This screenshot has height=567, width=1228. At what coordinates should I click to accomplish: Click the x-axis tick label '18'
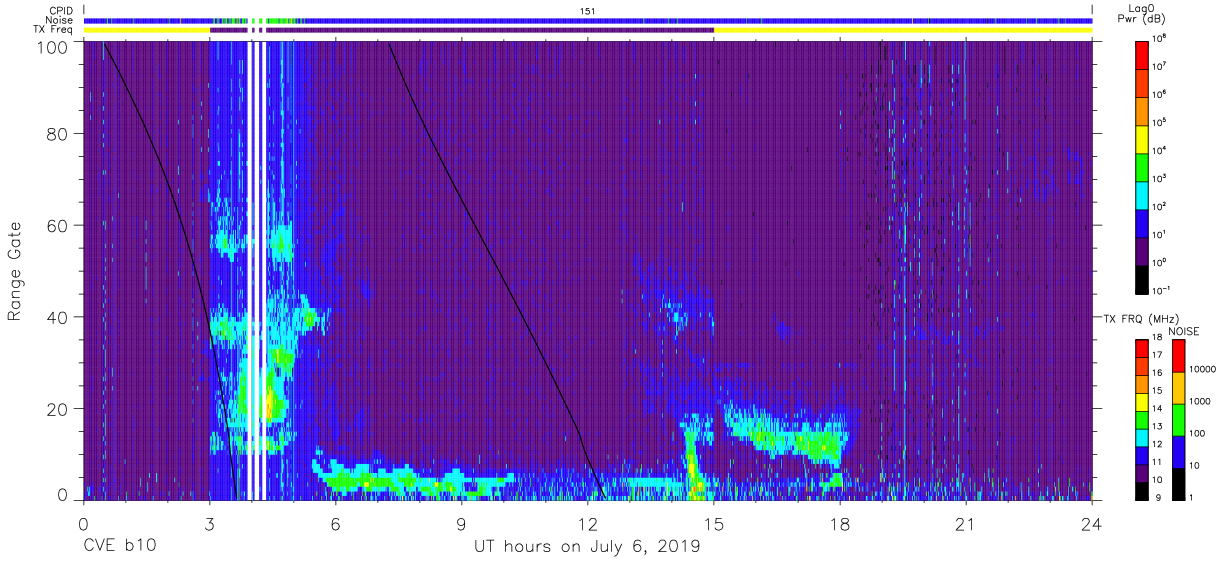coord(840,523)
